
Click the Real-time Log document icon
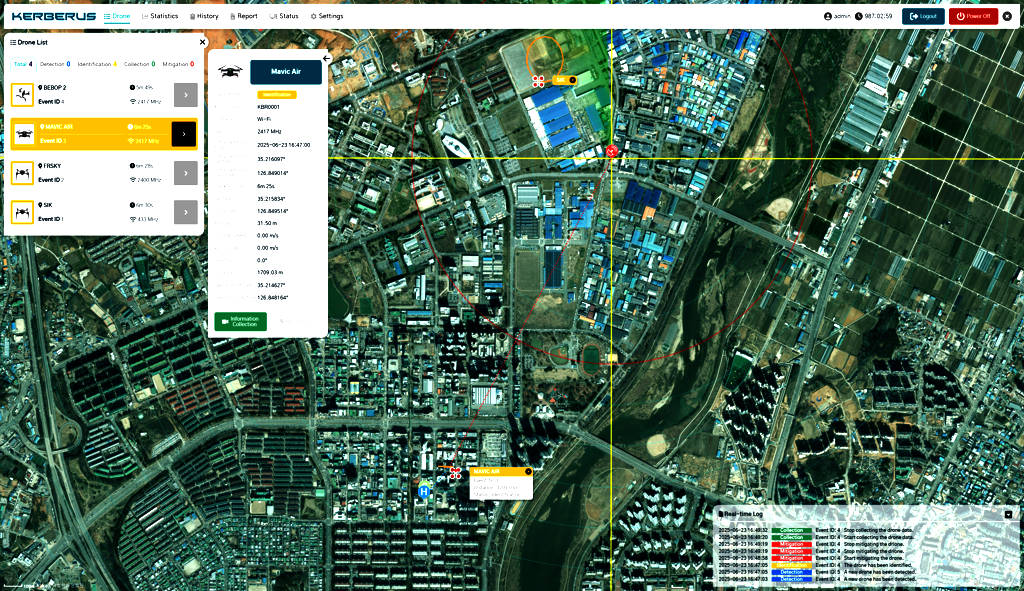(722, 514)
